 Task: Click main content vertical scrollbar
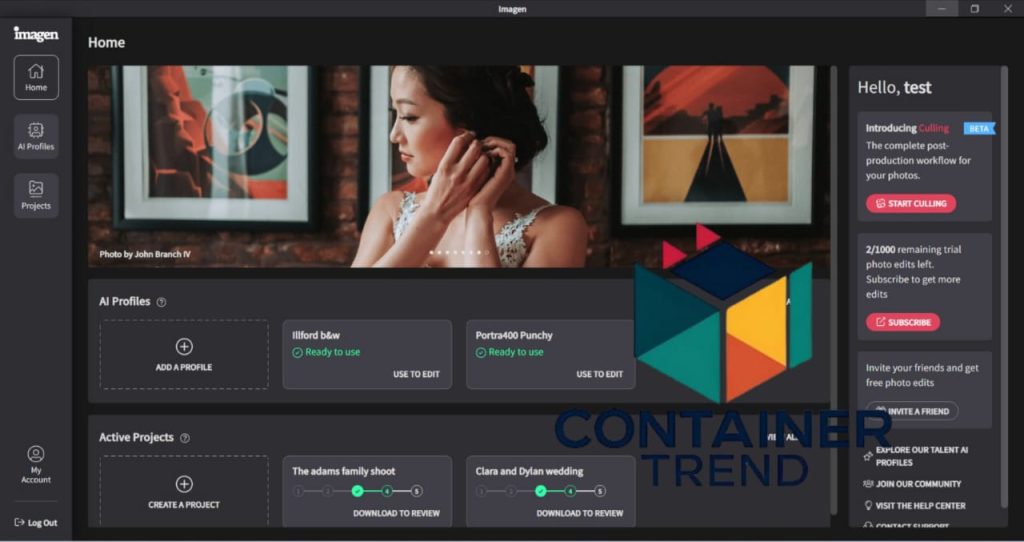(833, 289)
